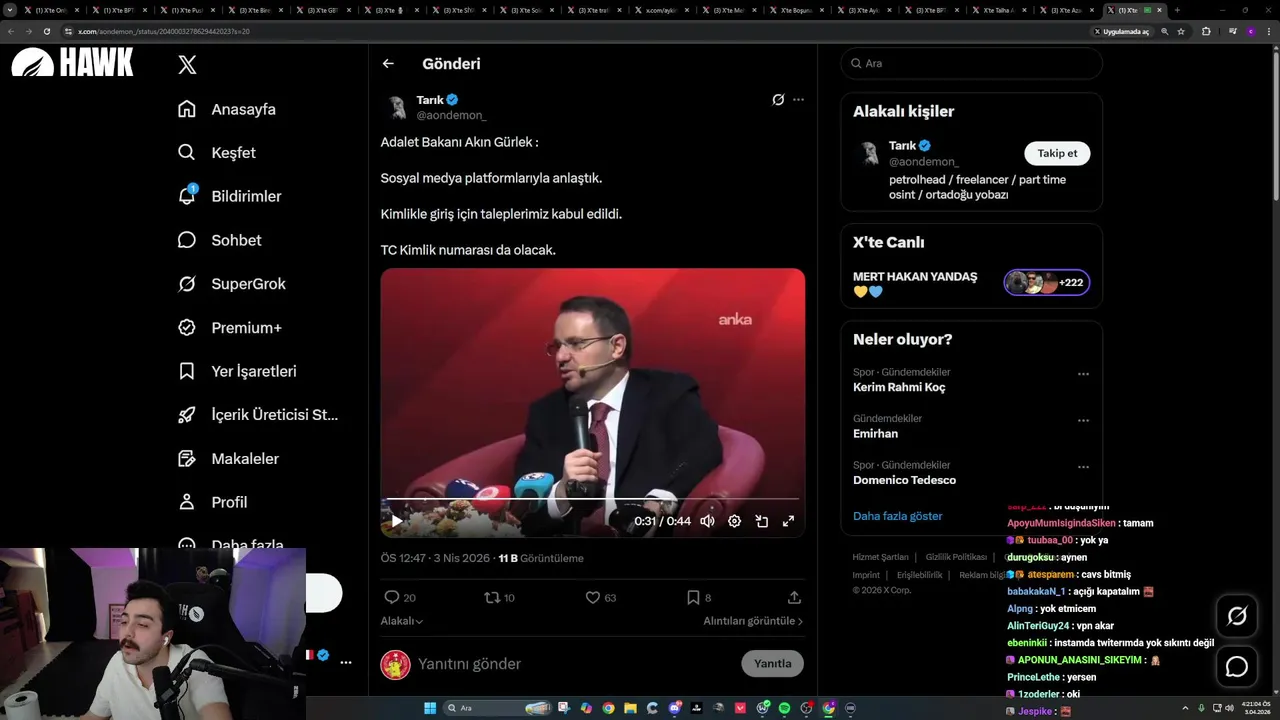Open more options for Emirhan trend
The width and height of the screenshot is (1280, 720).
(1083, 420)
